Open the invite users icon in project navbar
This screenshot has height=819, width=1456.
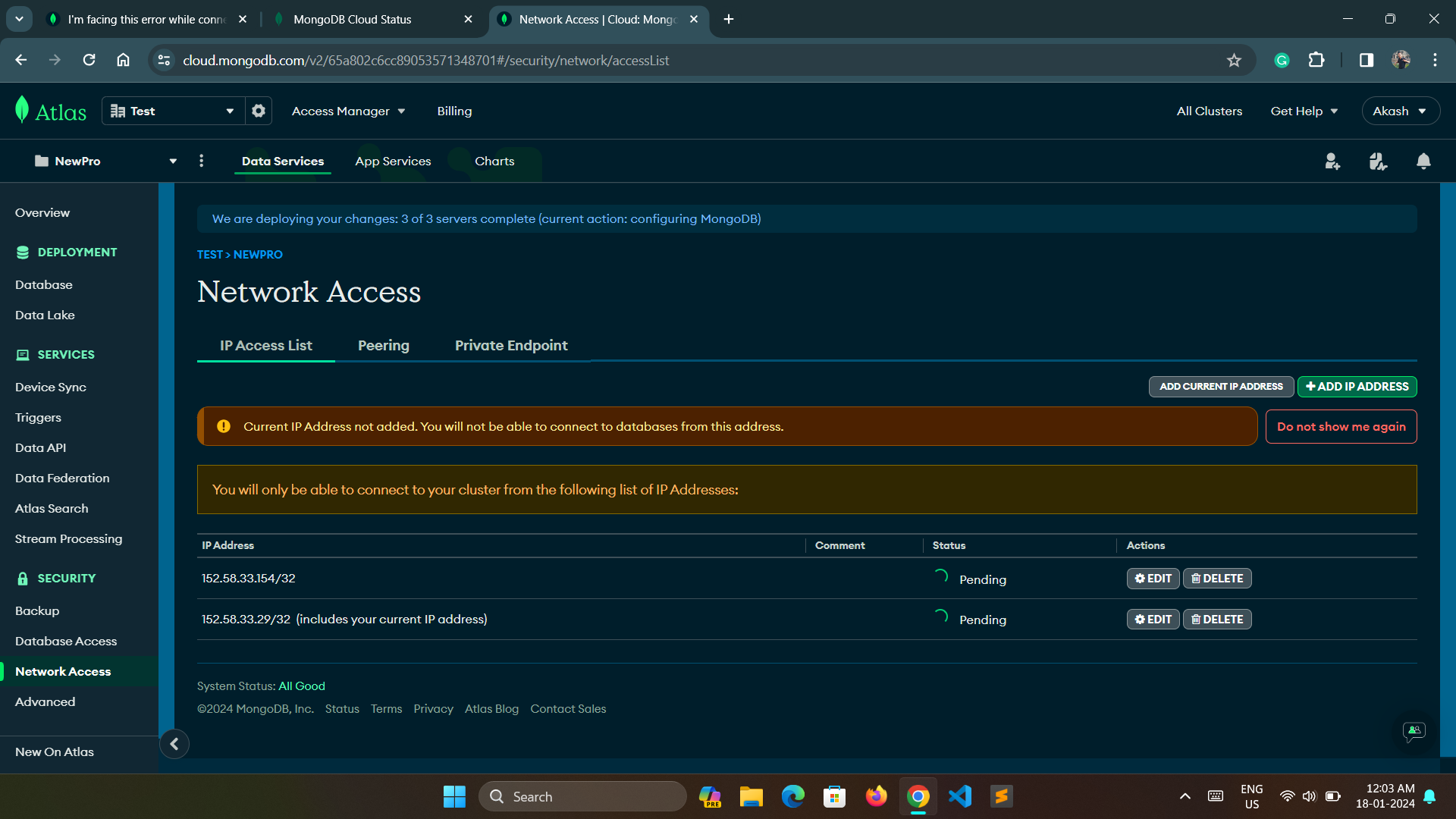1332,161
